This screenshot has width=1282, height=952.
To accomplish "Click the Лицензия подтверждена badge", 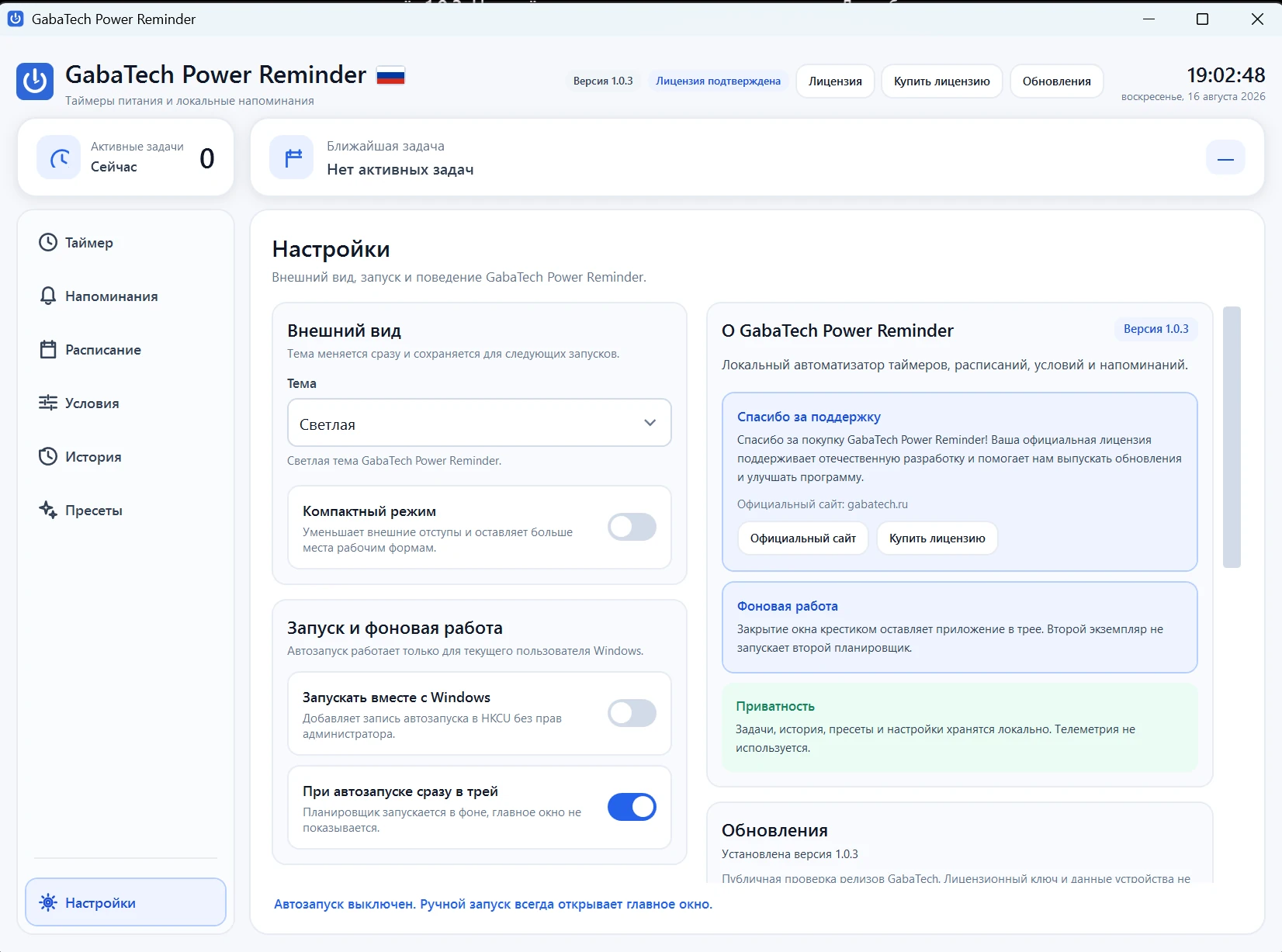I will coord(718,81).
